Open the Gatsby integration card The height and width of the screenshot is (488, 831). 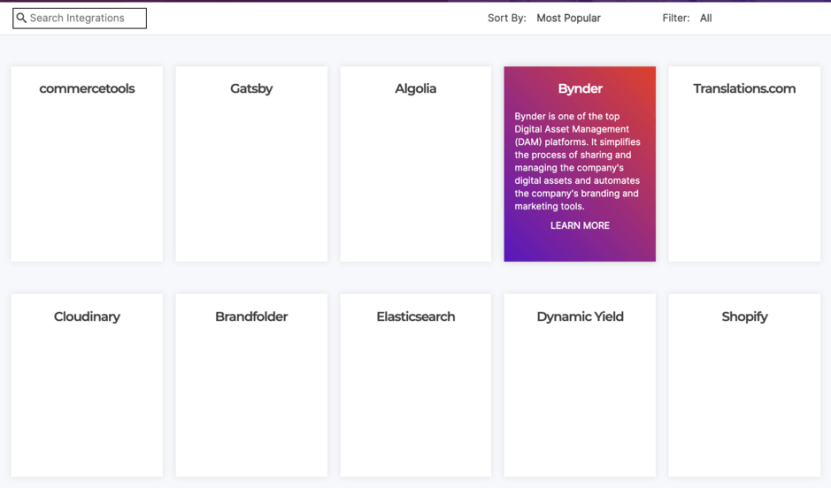click(x=251, y=164)
